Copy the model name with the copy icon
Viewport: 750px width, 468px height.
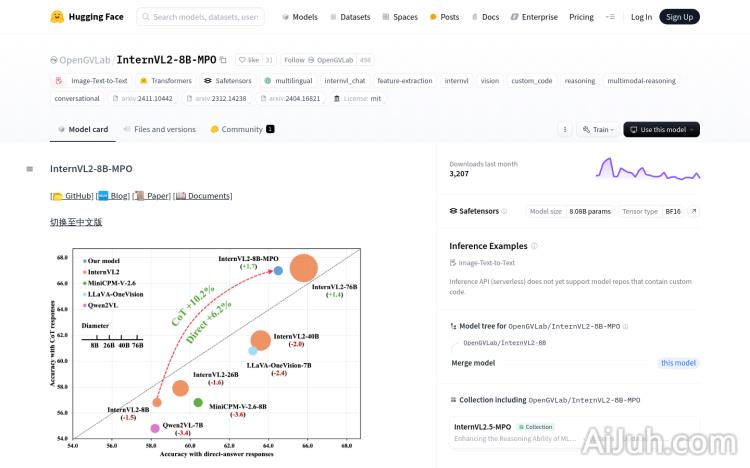click(223, 60)
